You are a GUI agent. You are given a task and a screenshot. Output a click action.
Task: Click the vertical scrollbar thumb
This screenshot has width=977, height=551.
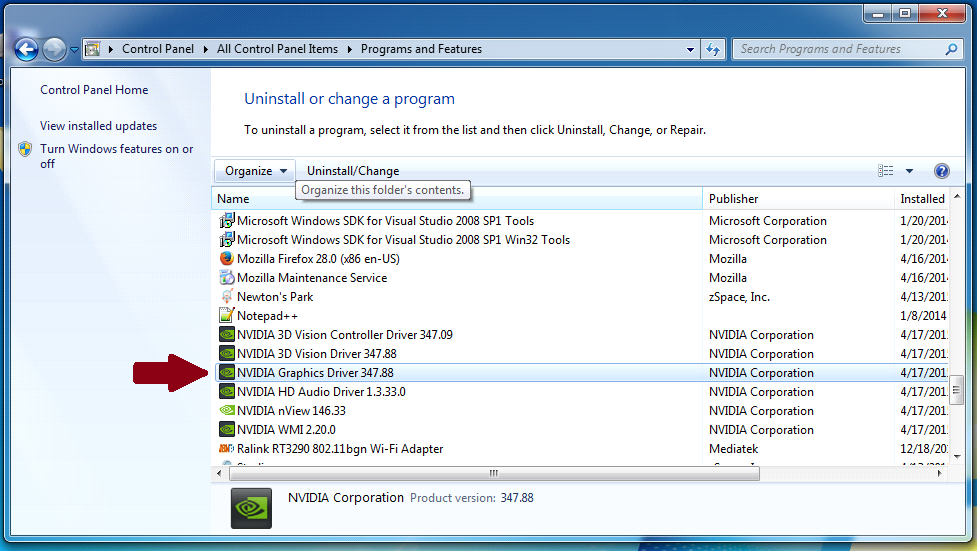(x=957, y=391)
